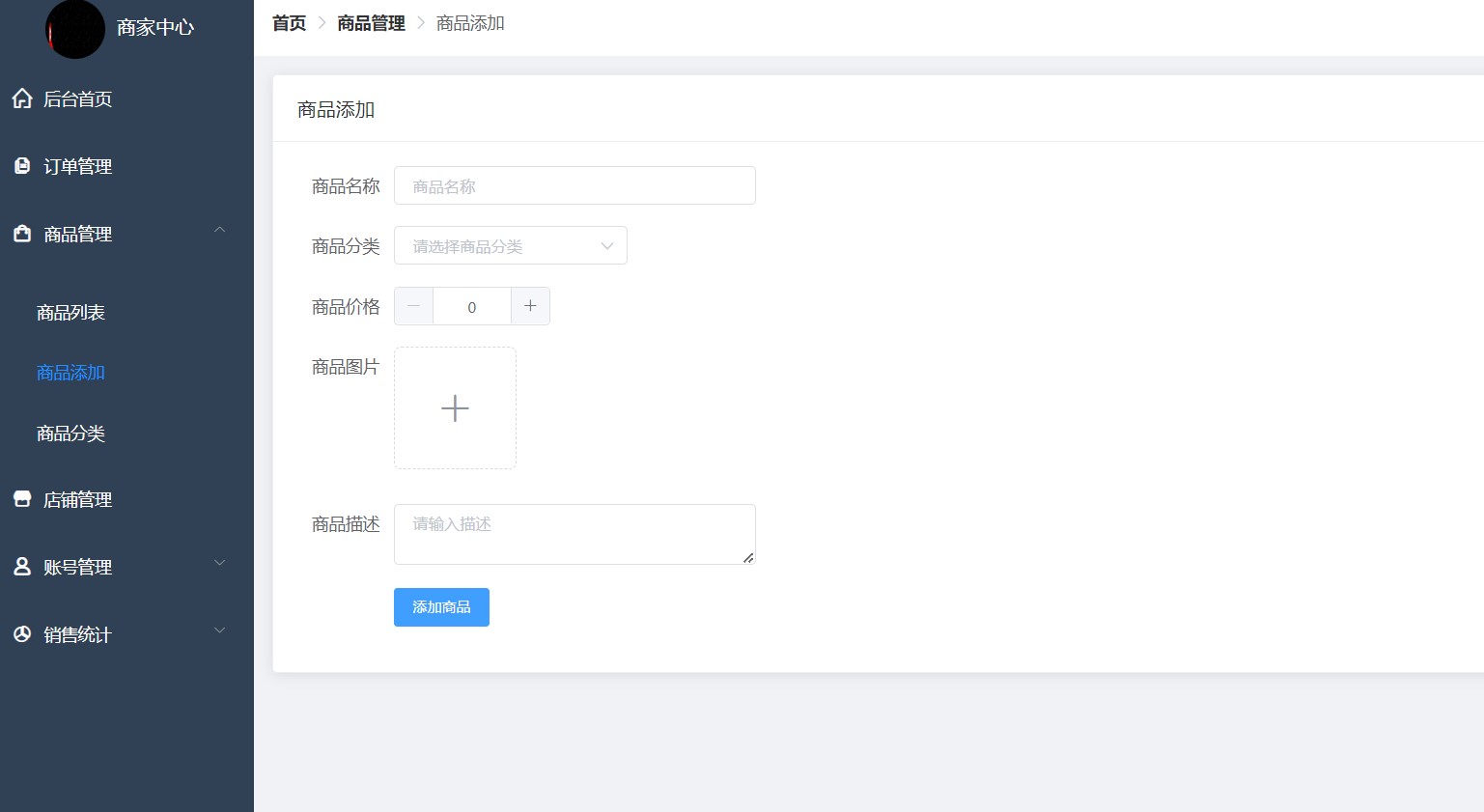Click the merchant avatar image
The width and height of the screenshot is (1484, 812).
[75, 29]
